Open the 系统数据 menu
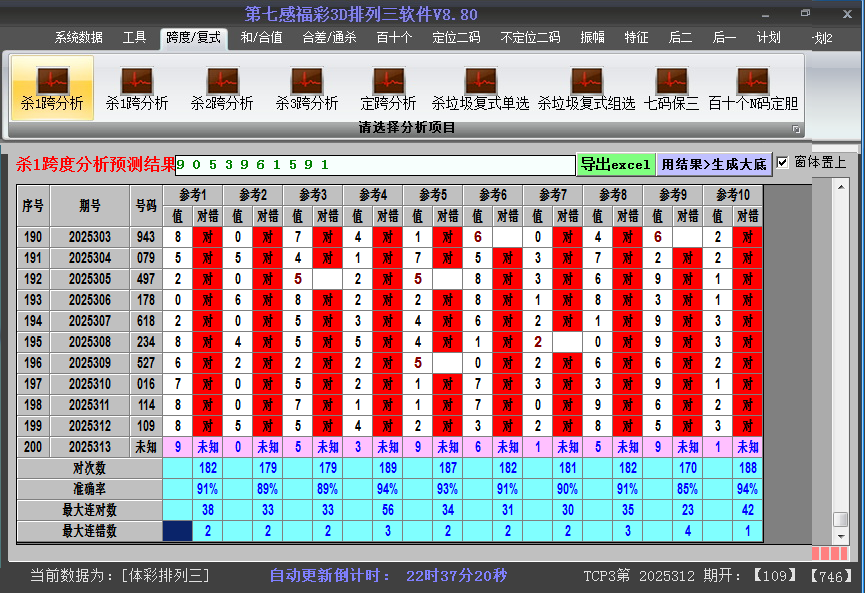 (x=78, y=38)
